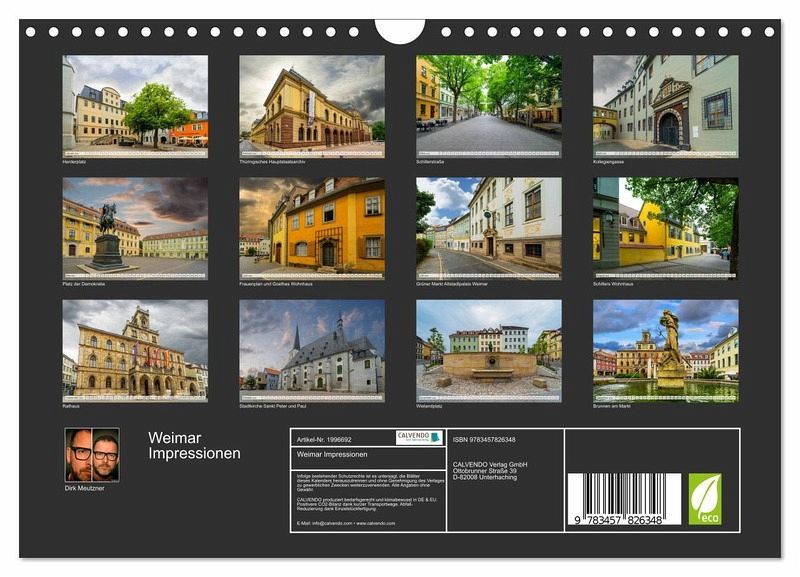
Task: Click the large title "Weimar Impressionen"
Action: (194, 445)
